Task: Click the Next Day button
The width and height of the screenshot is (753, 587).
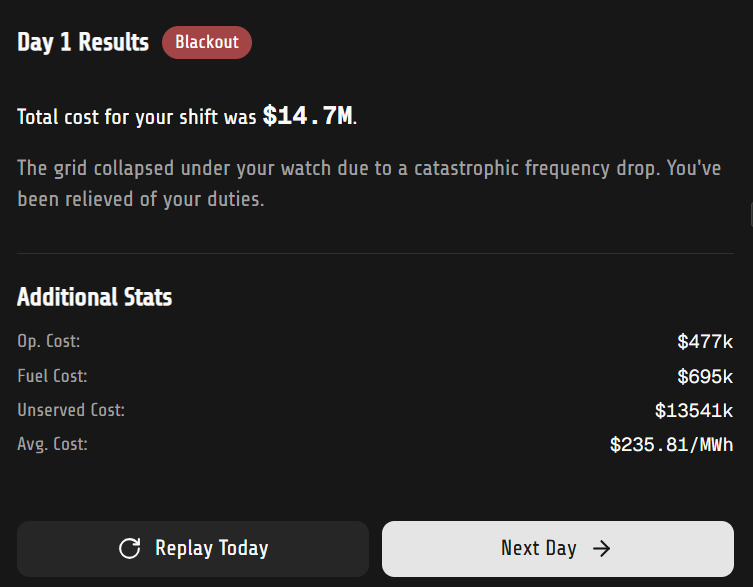Action: pyautogui.click(x=557, y=548)
